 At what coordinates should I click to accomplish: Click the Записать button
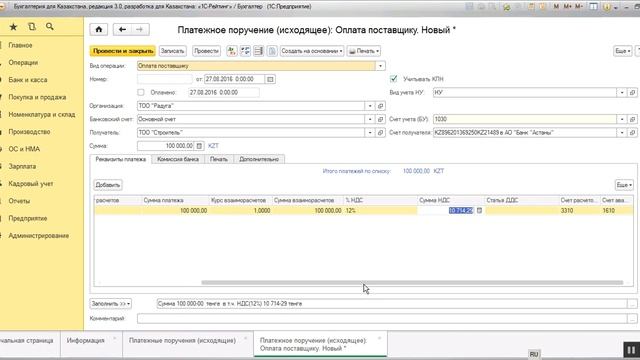172,51
